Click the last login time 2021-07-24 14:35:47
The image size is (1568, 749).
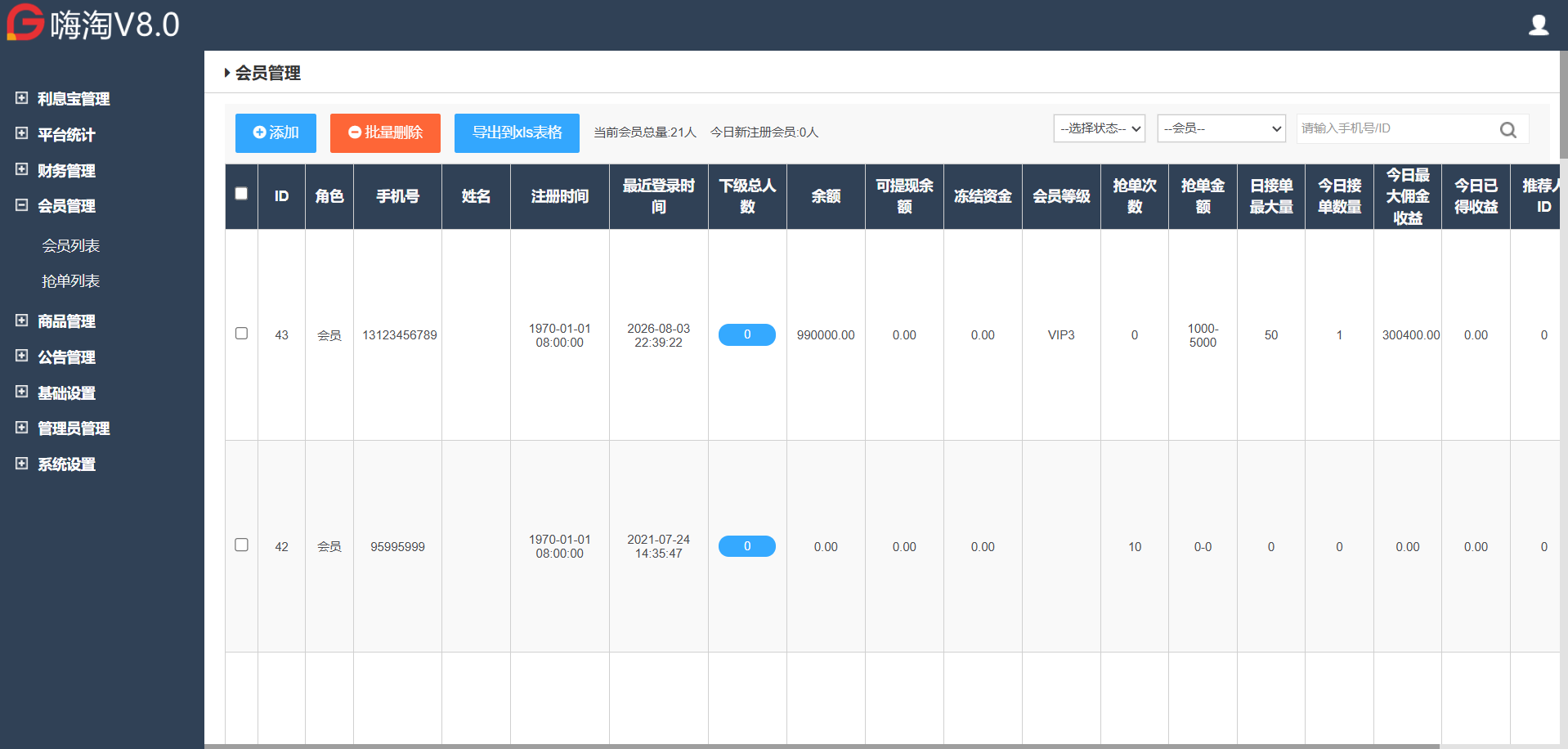[659, 546]
